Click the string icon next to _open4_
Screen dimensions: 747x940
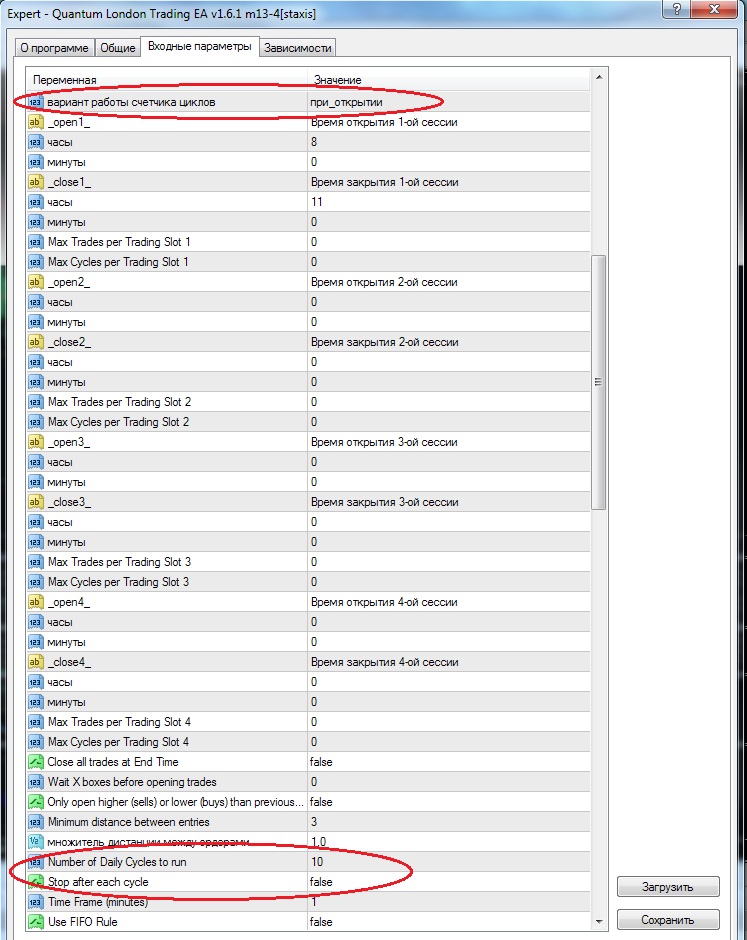[36, 602]
